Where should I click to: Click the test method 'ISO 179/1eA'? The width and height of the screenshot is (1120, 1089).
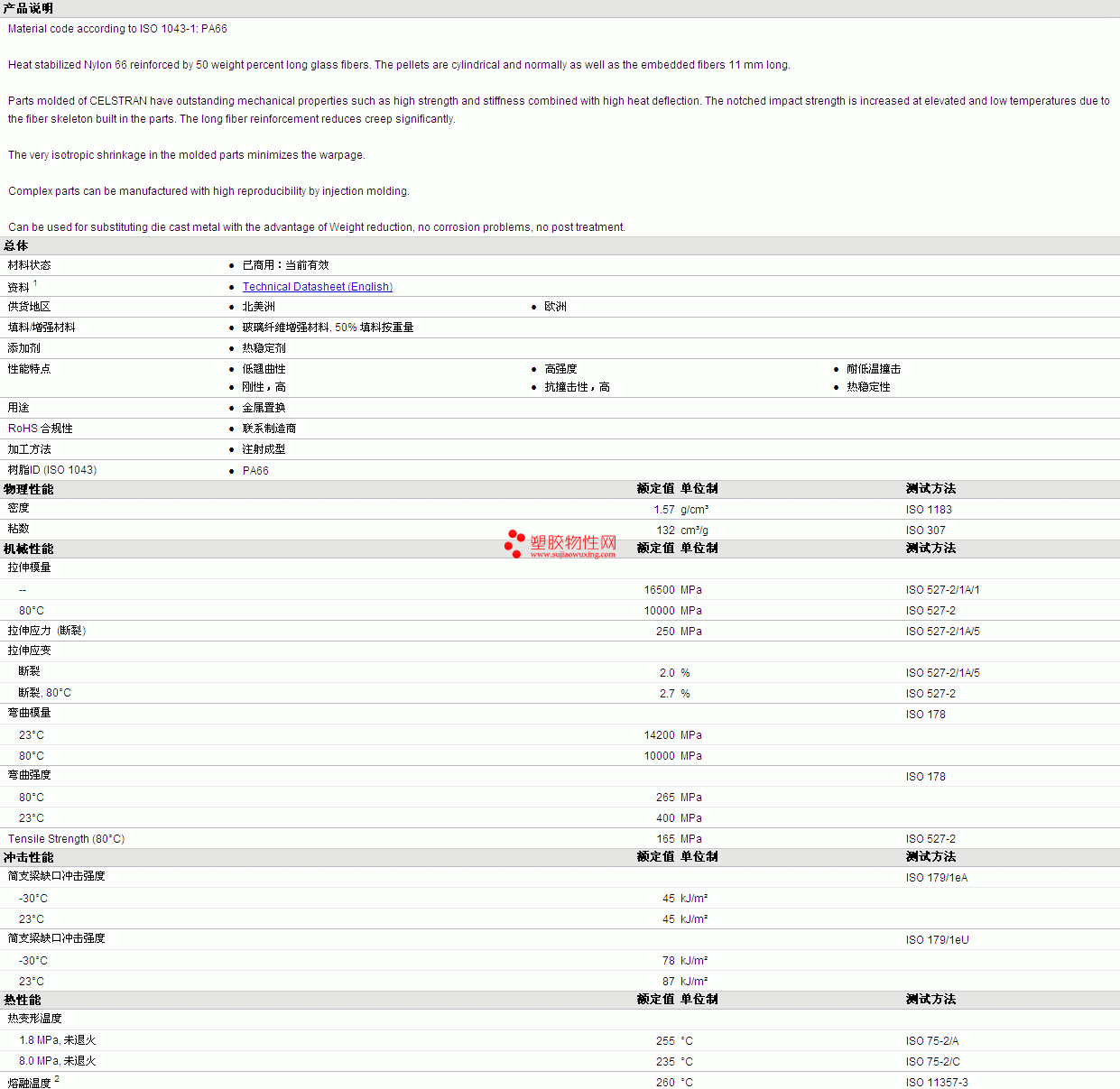[937, 878]
